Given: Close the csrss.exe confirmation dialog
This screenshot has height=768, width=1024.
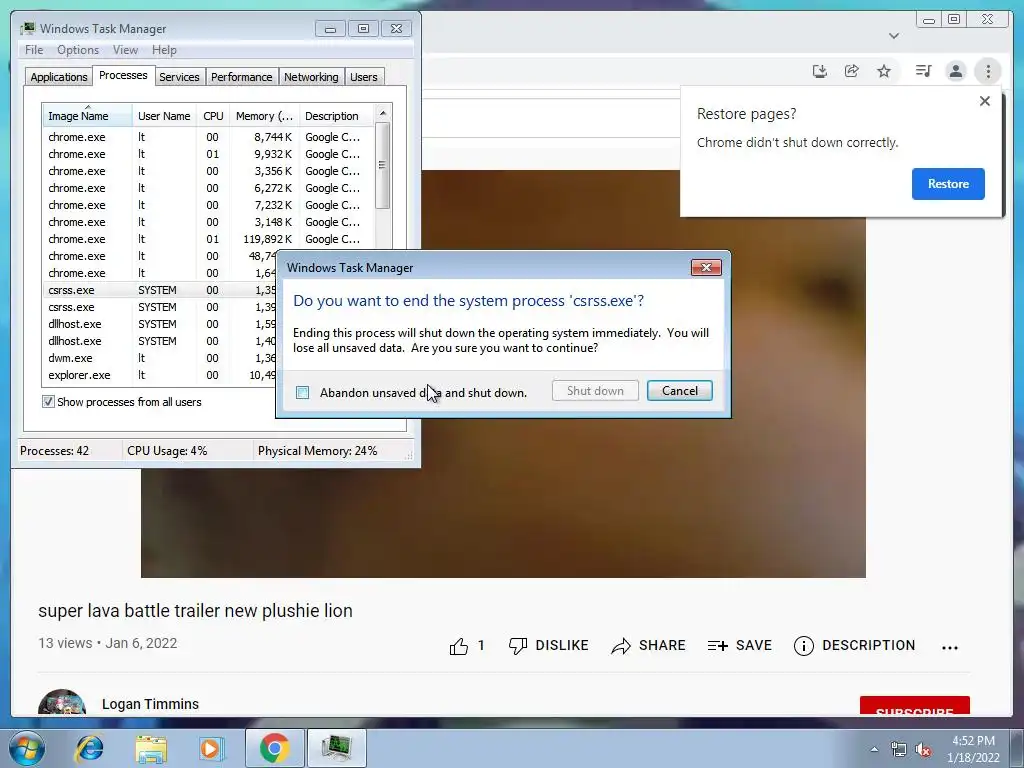Looking at the screenshot, I should (x=706, y=268).
